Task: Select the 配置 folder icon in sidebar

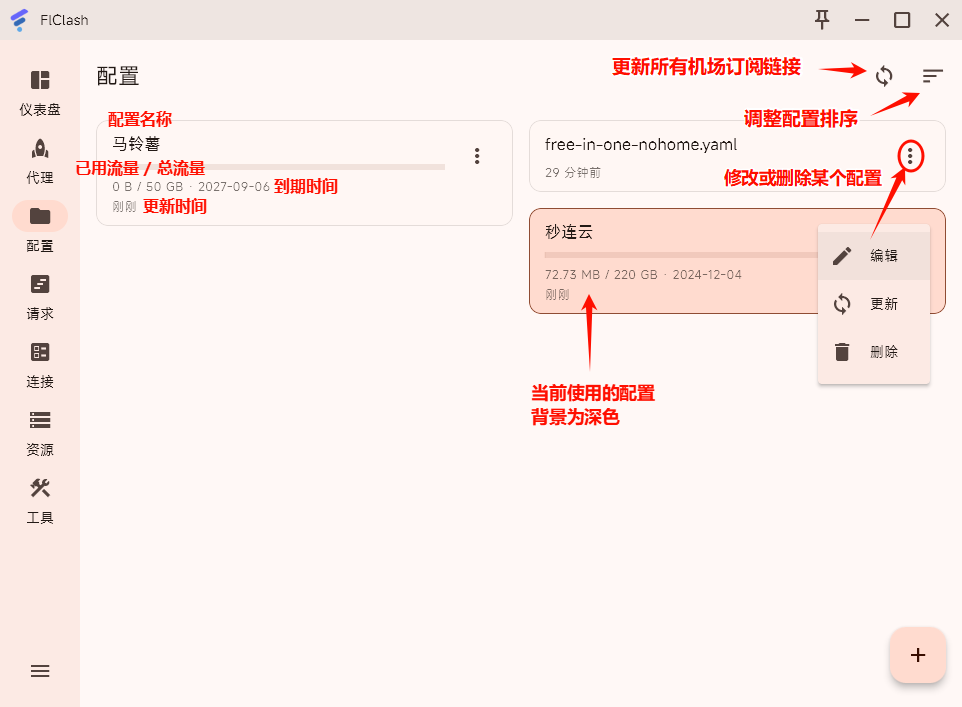Action: [x=40, y=216]
